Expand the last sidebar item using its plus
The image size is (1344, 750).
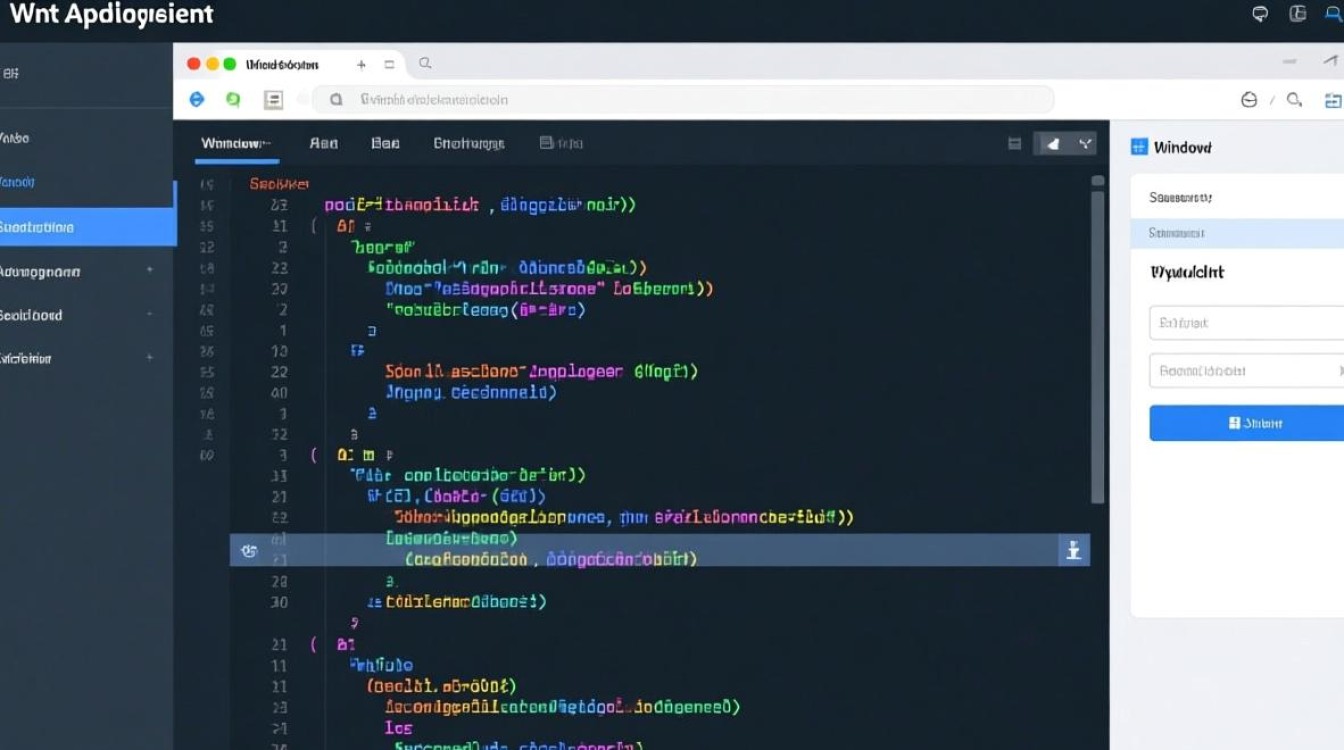[x=149, y=357]
